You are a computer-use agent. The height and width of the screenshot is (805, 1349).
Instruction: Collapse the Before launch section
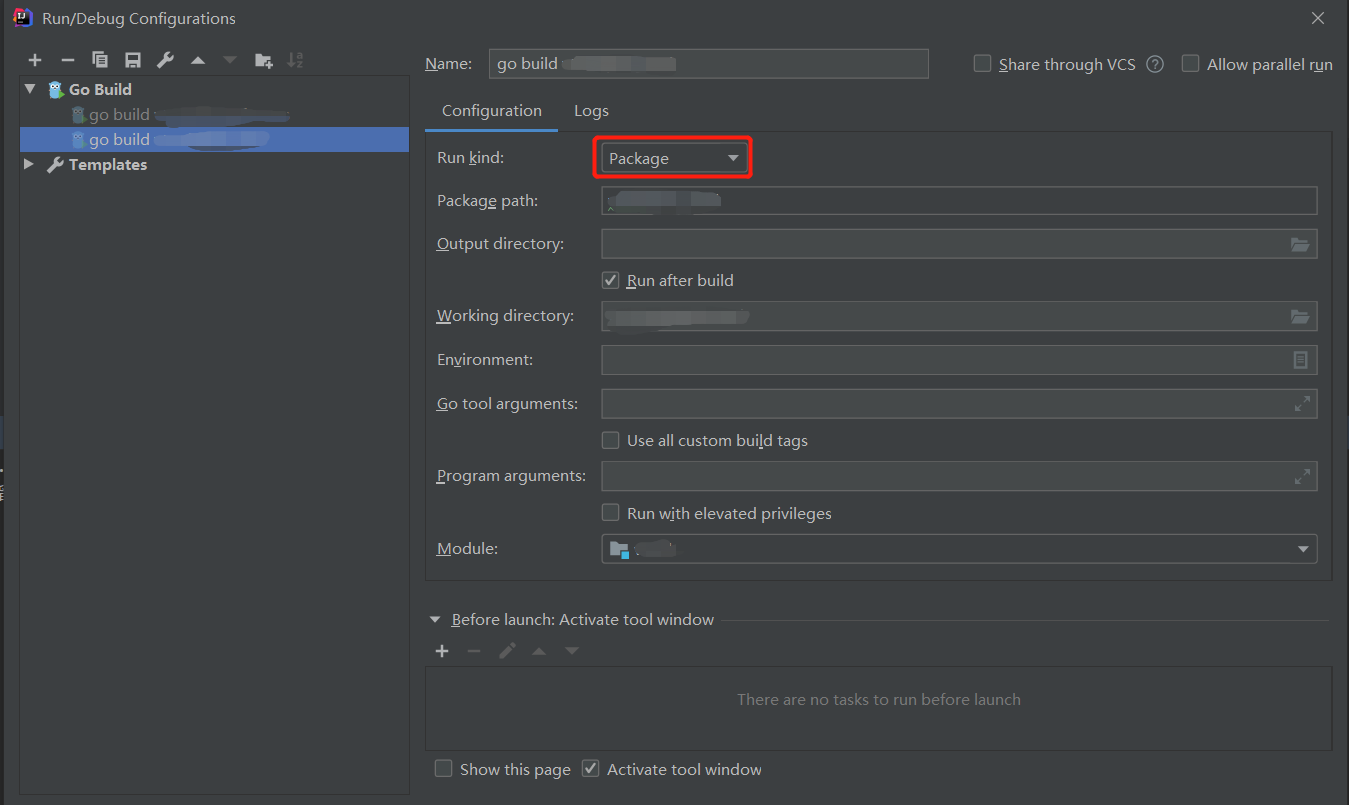coord(435,619)
